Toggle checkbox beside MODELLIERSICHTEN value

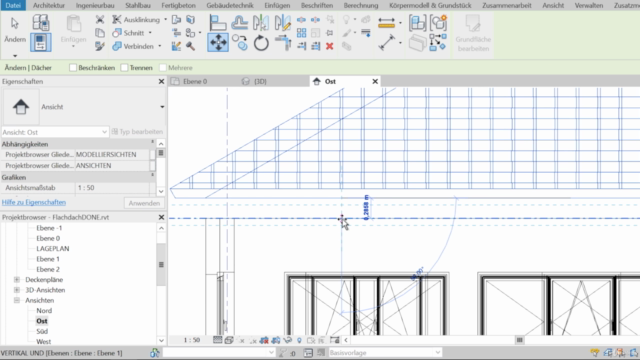click(x=153, y=155)
